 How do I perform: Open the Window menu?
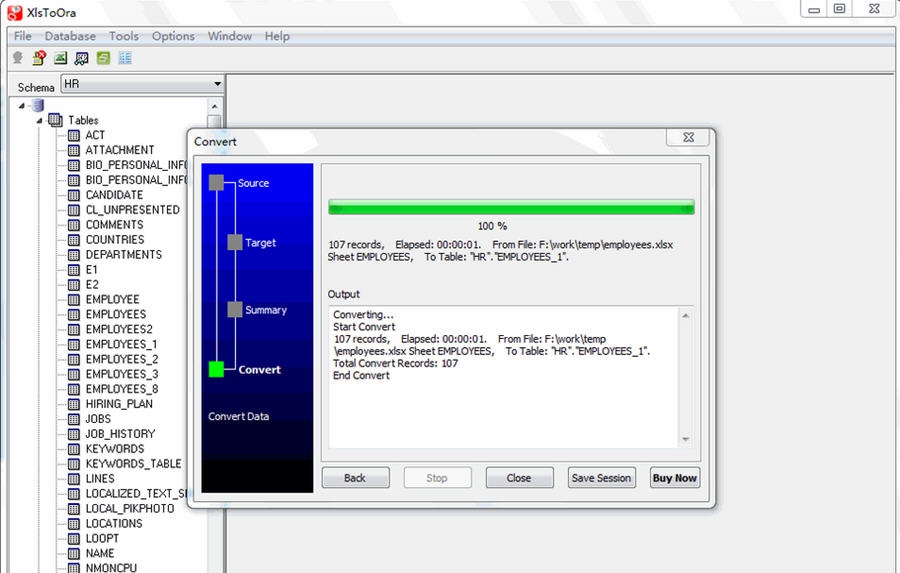230,36
